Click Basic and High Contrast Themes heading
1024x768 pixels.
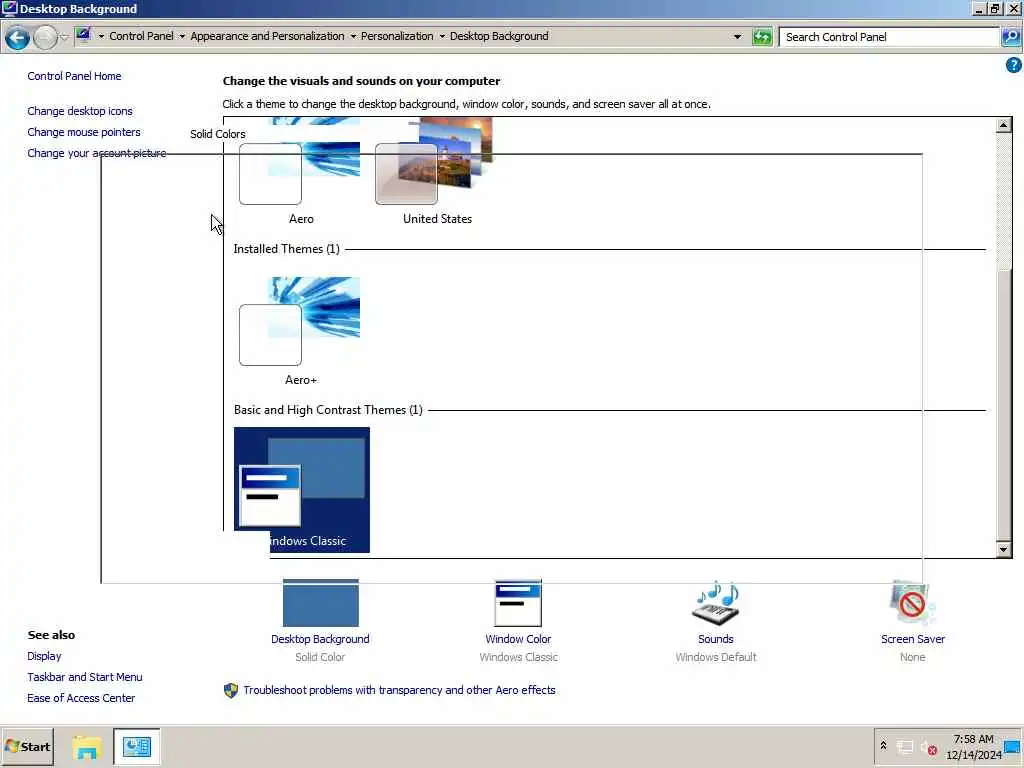(328, 410)
